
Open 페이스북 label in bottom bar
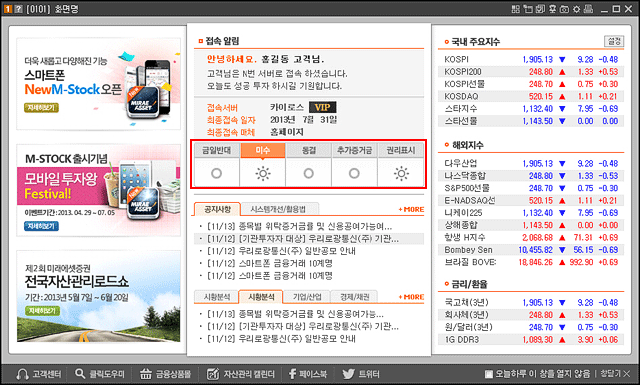(313, 374)
